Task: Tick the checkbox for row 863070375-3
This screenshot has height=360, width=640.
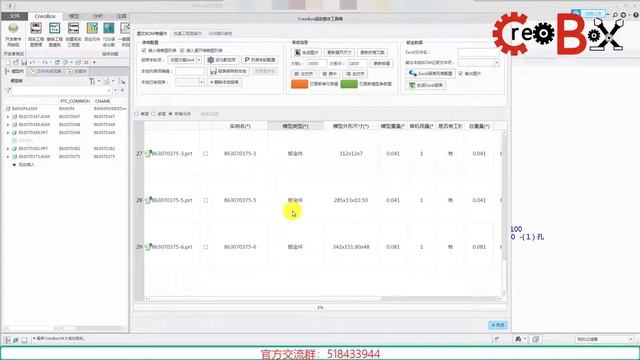Action: click(x=206, y=154)
